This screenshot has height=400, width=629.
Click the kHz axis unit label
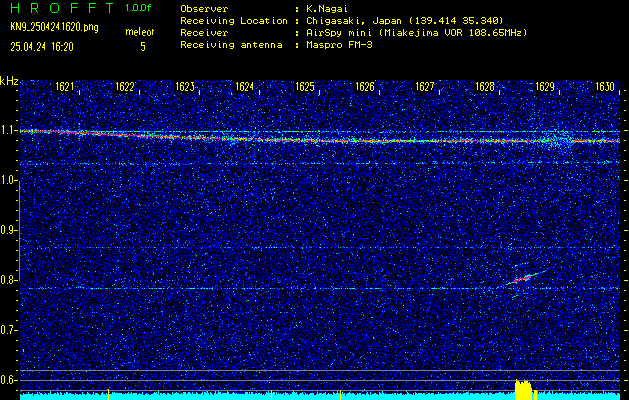(9, 81)
